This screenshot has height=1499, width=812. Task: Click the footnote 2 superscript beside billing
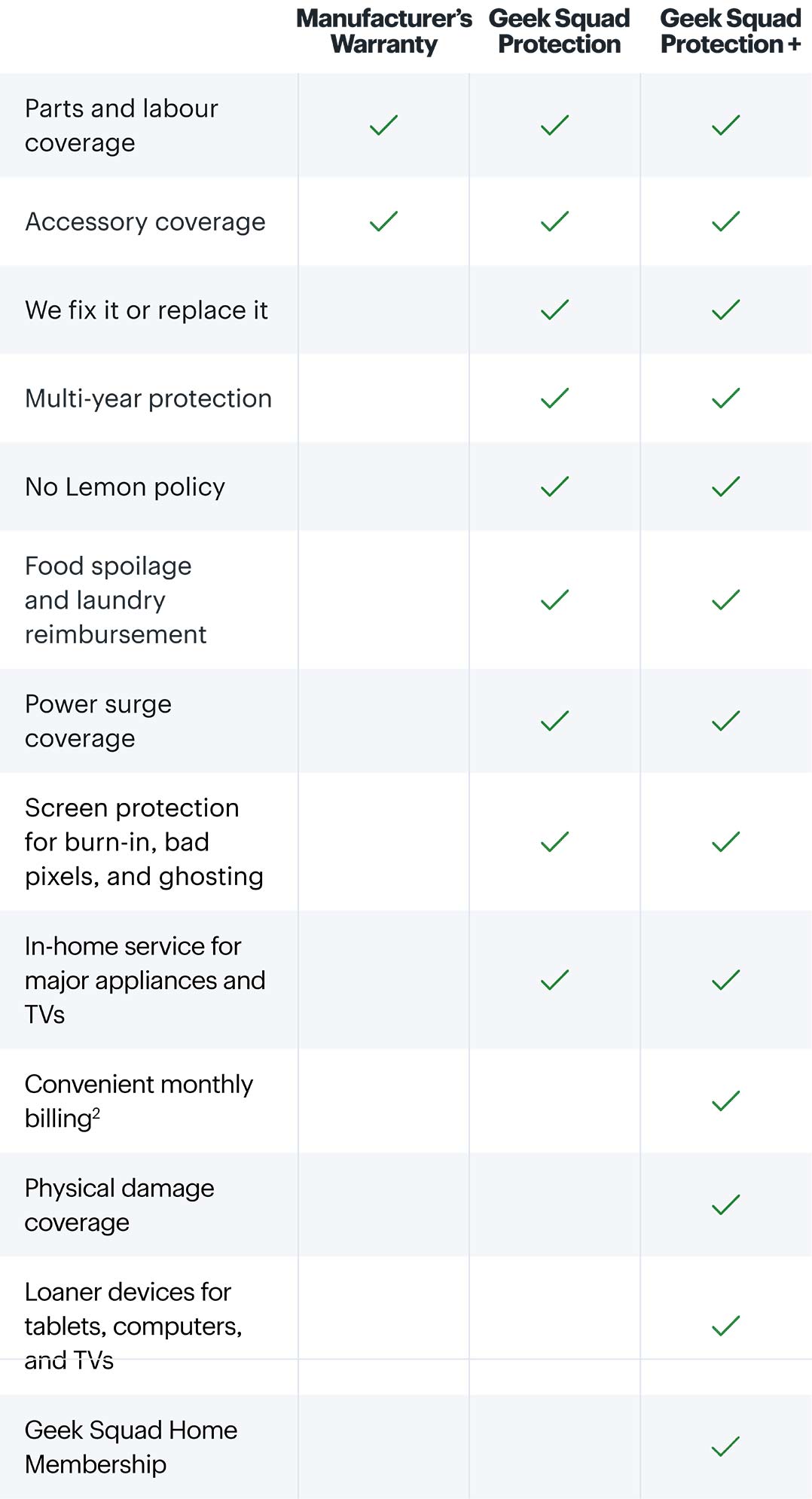[96, 1112]
